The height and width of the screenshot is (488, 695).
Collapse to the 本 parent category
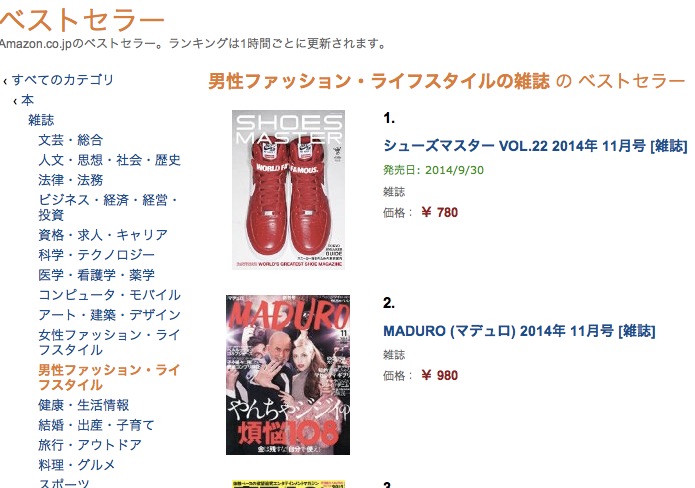coord(27,100)
